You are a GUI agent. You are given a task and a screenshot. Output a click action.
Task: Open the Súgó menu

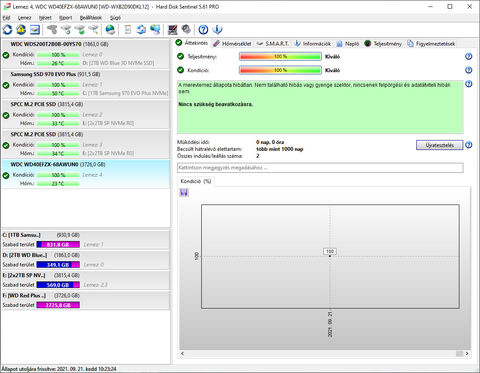pos(115,18)
